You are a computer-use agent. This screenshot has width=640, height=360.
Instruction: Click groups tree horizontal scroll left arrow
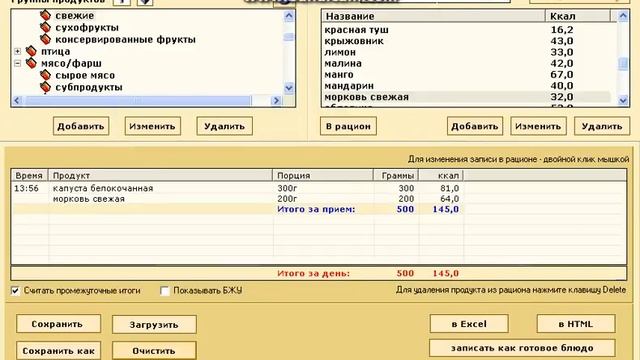coord(17,100)
